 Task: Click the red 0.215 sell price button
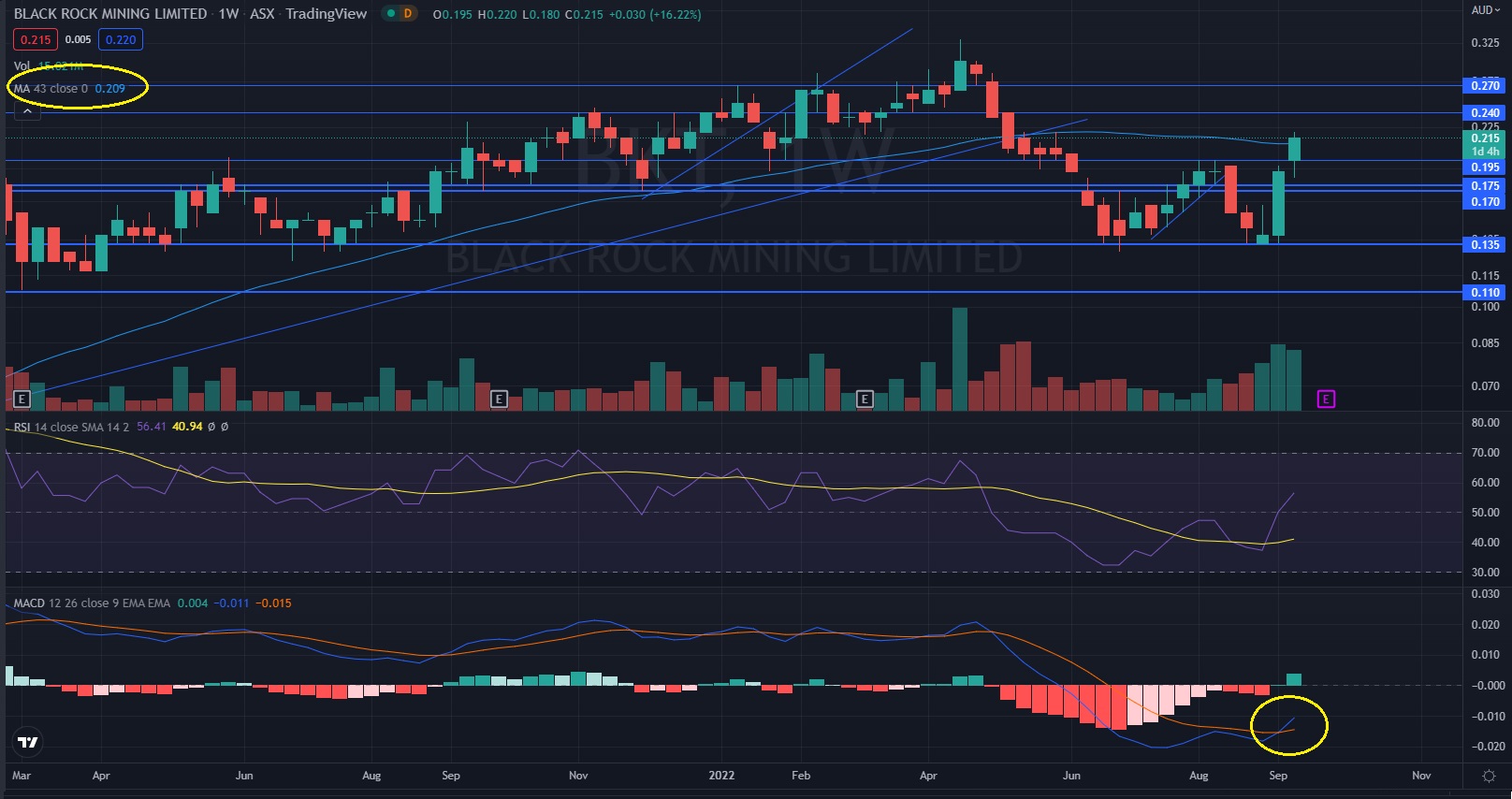point(36,39)
